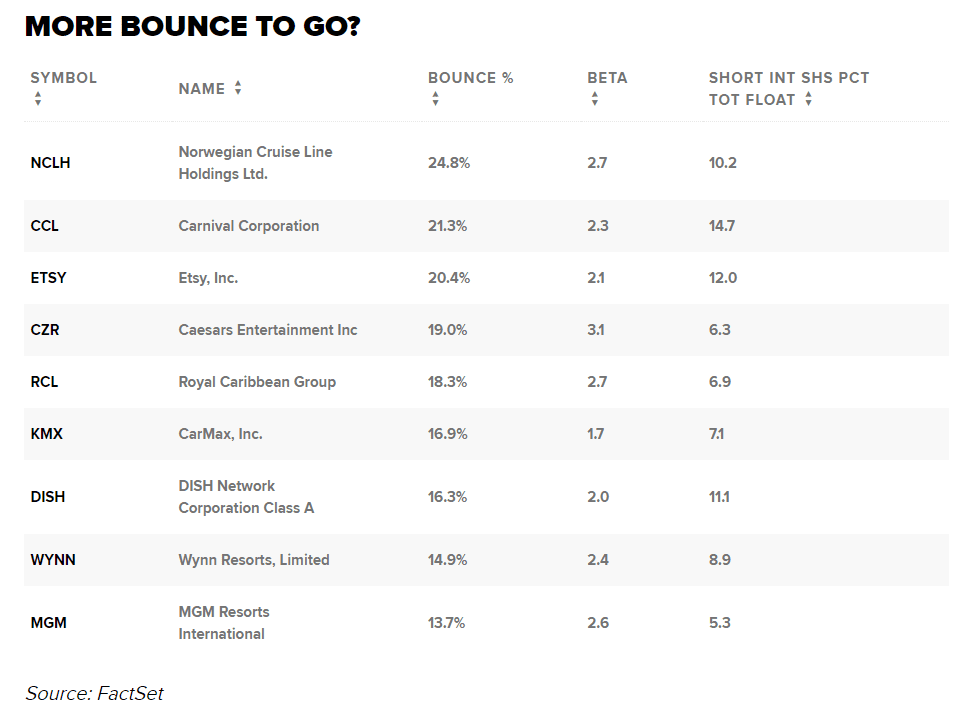
Task: Click the BETA column header text
Action: pos(607,78)
